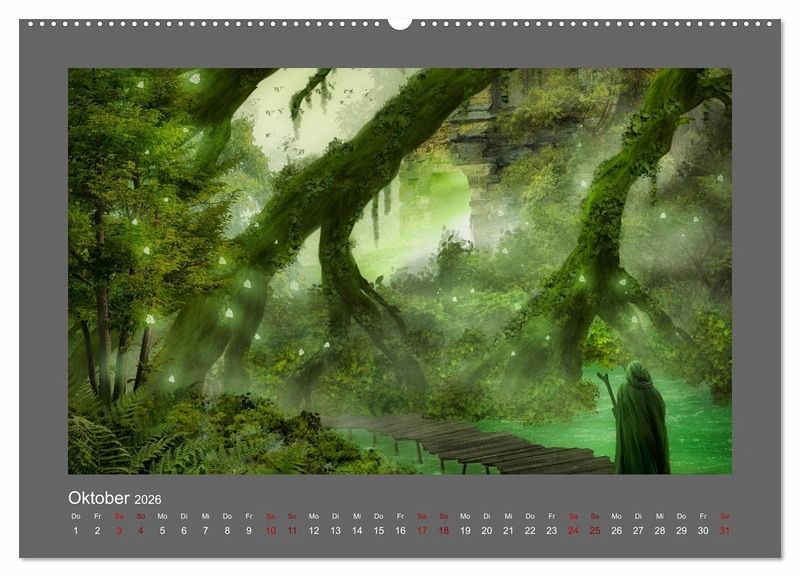Select the year 2026 text

[147, 500]
